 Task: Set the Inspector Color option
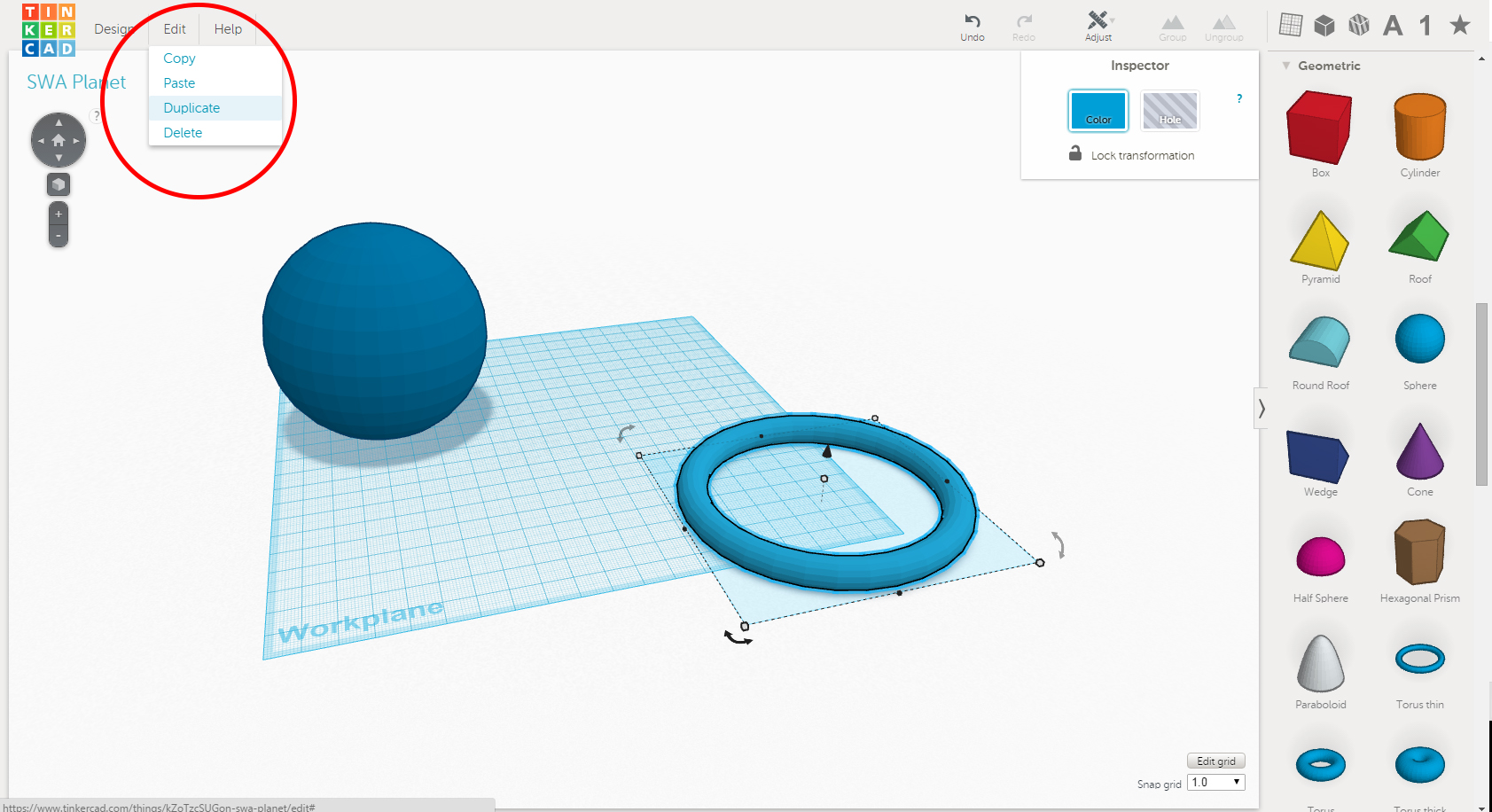(x=1098, y=111)
